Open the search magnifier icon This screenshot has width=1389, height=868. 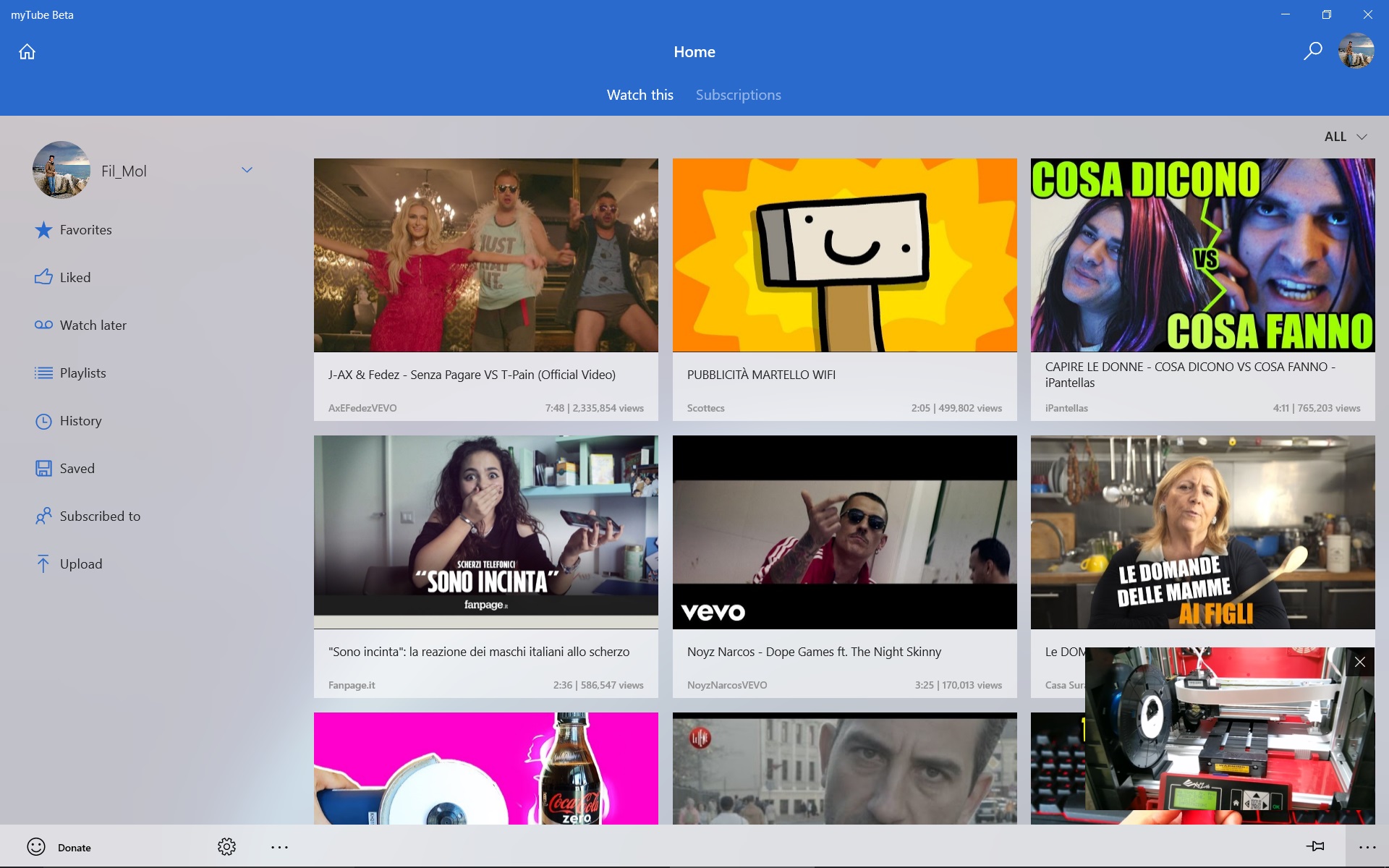click(x=1312, y=51)
